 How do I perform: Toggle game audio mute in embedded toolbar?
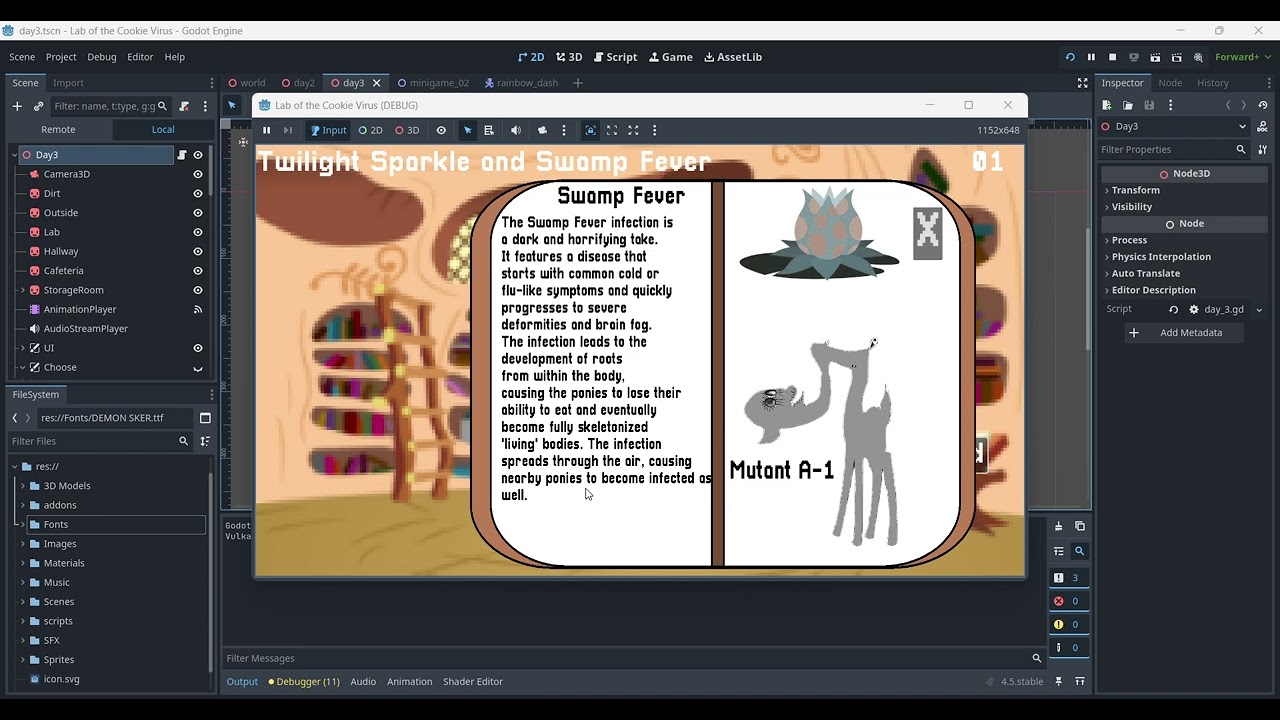pos(516,130)
